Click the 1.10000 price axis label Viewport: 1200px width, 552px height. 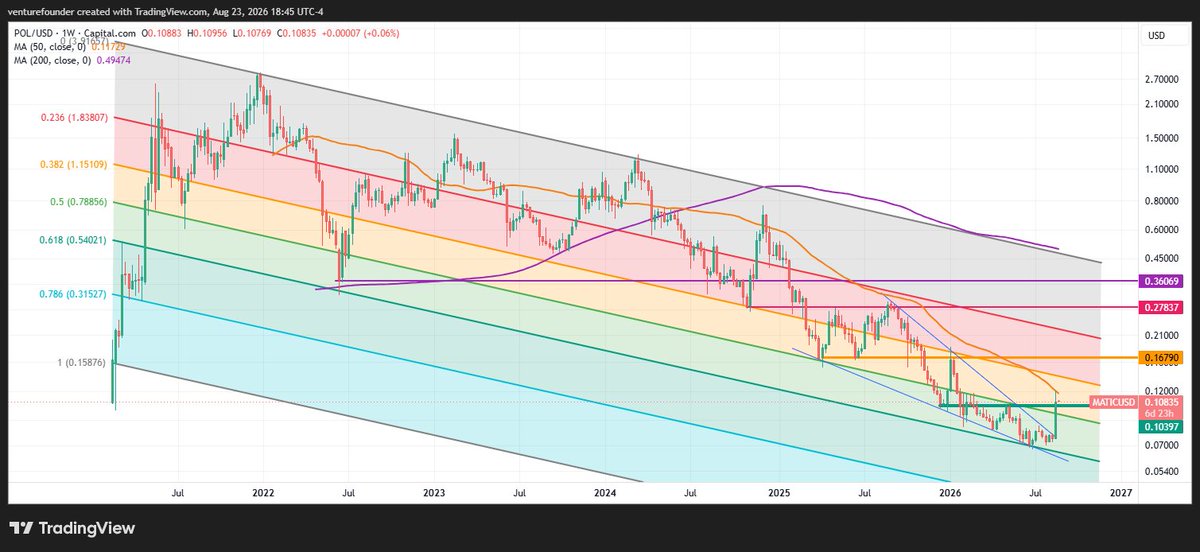[x=1163, y=170]
